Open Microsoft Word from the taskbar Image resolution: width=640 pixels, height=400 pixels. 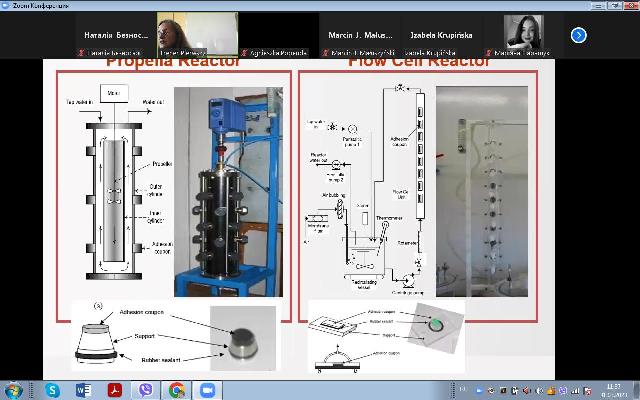pos(83,390)
